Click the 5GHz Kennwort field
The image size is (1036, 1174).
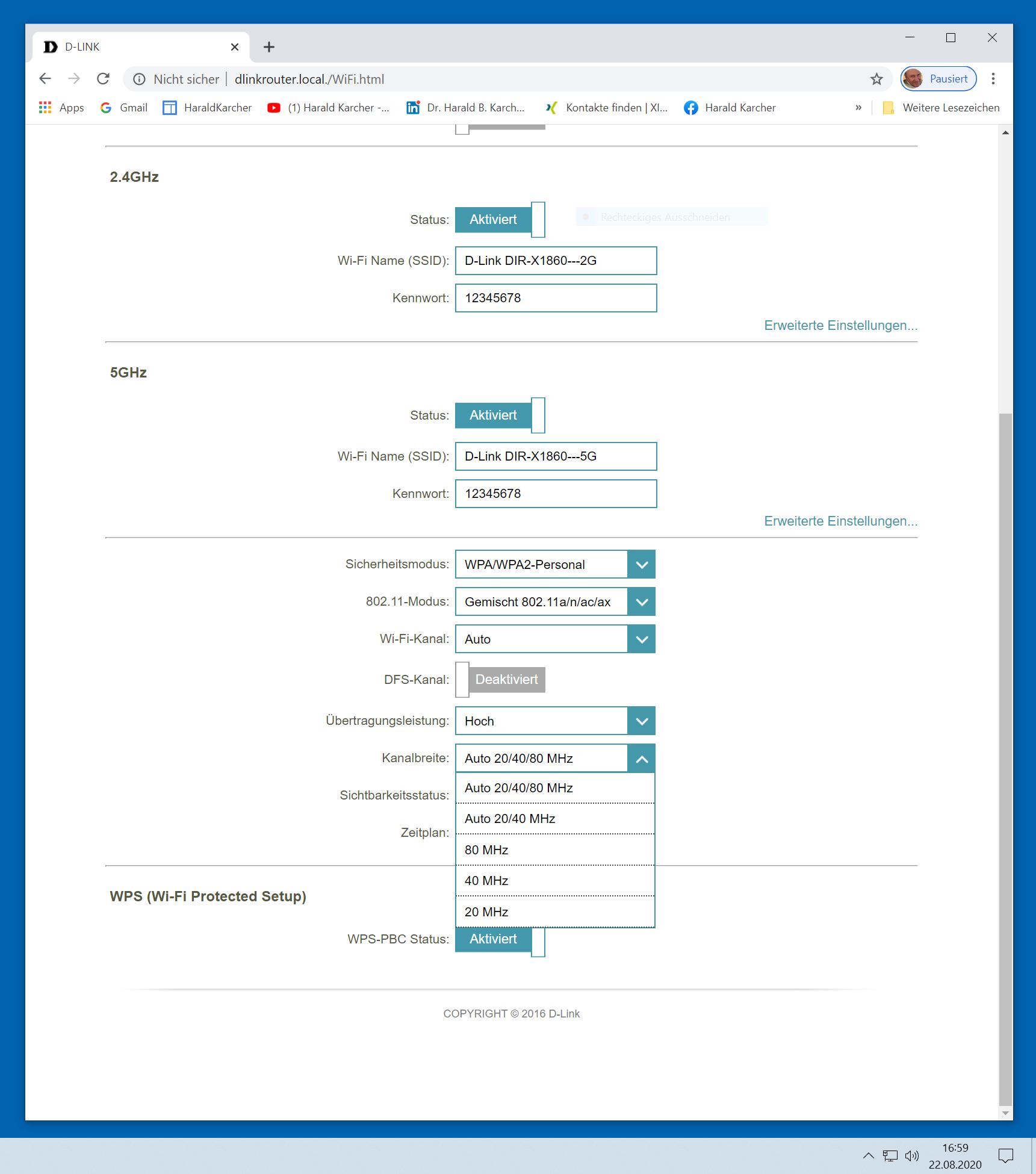coord(556,494)
